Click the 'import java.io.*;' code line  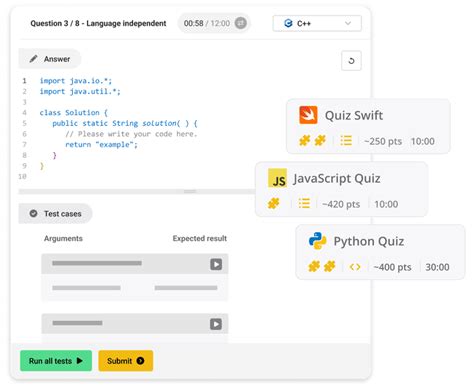[76, 81]
